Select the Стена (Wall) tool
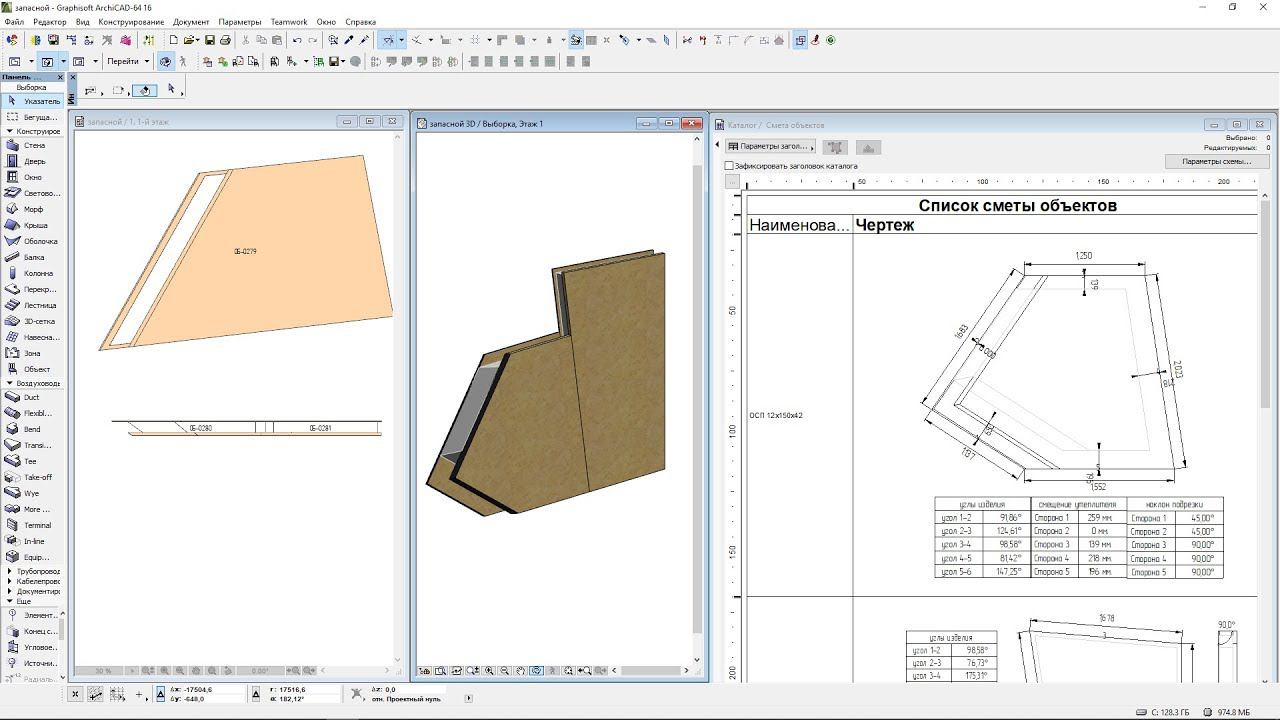 coord(32,145)
